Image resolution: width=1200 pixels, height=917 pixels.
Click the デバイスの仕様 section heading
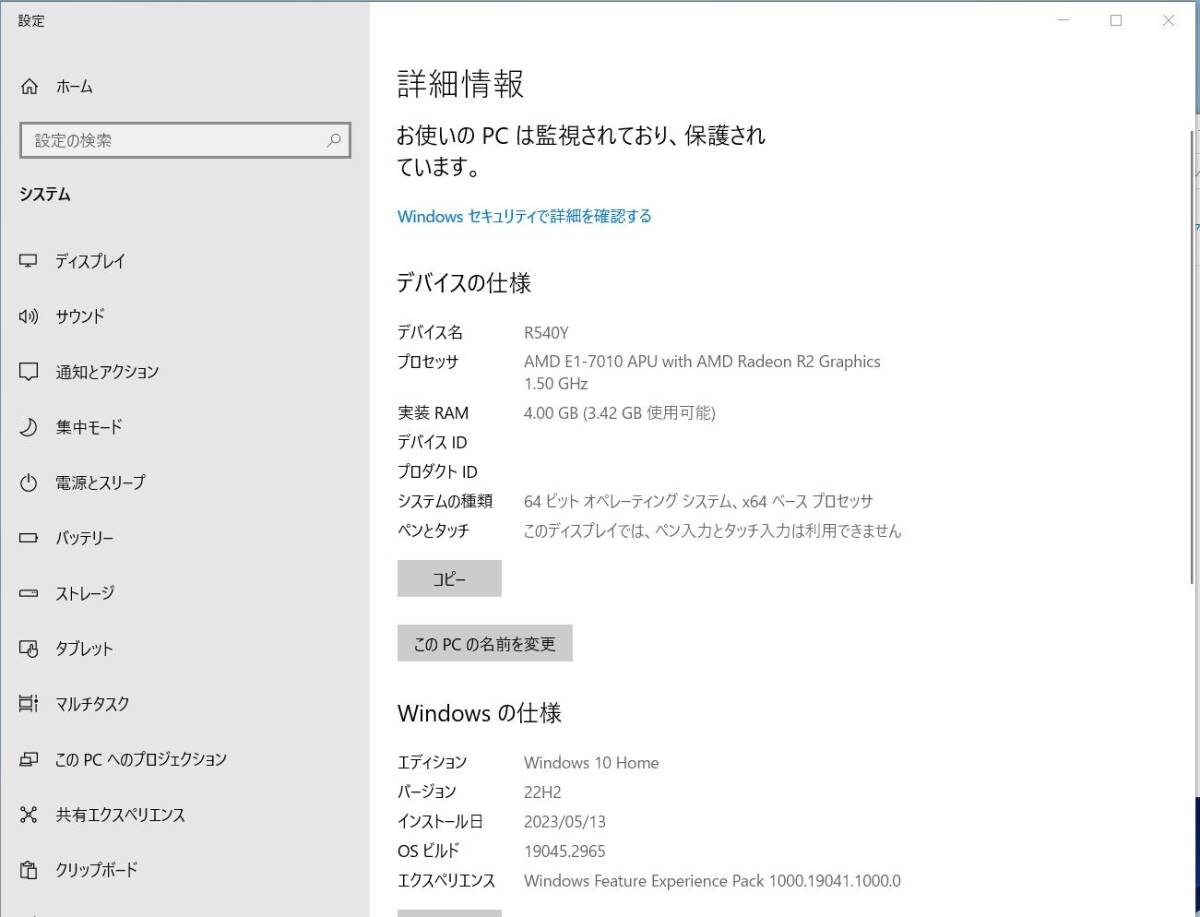point(464,283)
